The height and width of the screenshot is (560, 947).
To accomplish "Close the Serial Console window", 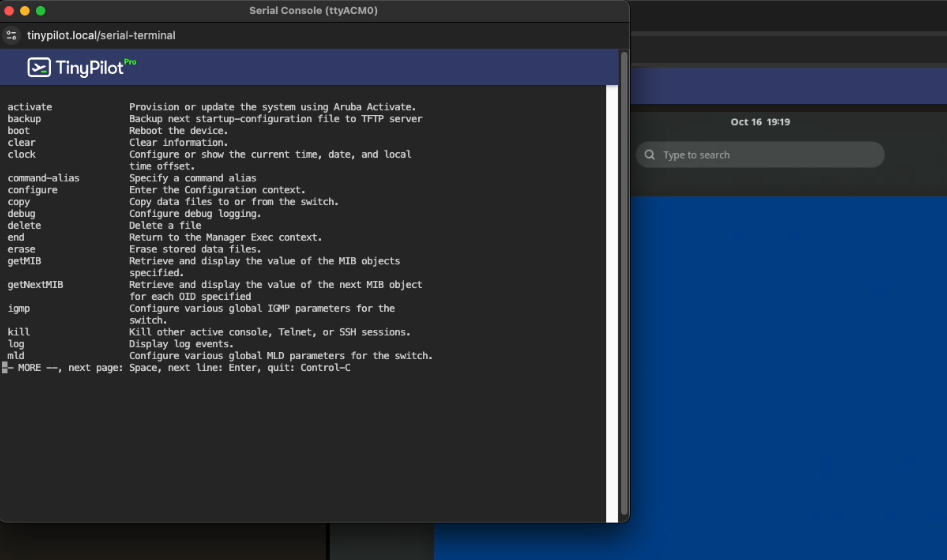I will coord(8,10).
